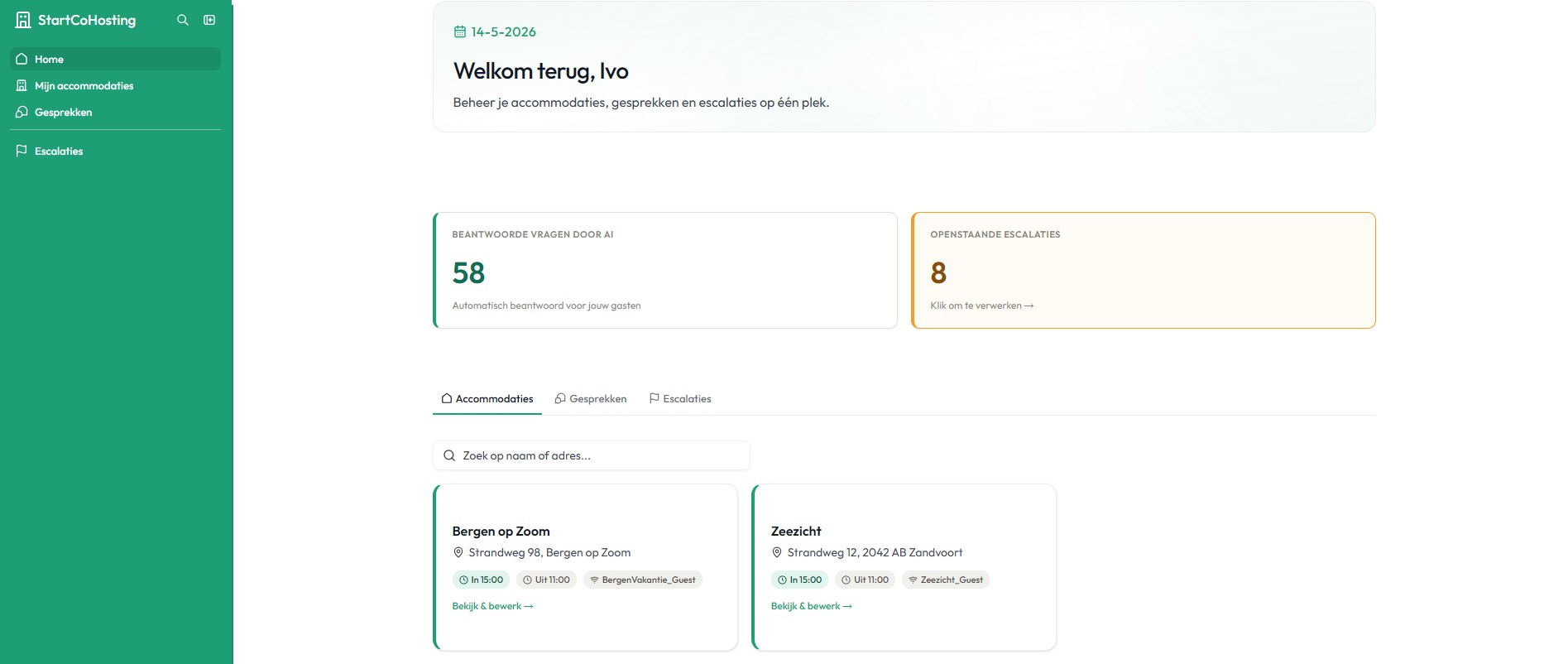Click the calendar icon beside 14-5-2026
The width and height of the screenshot is (1568, 664).
click(460, 32)
